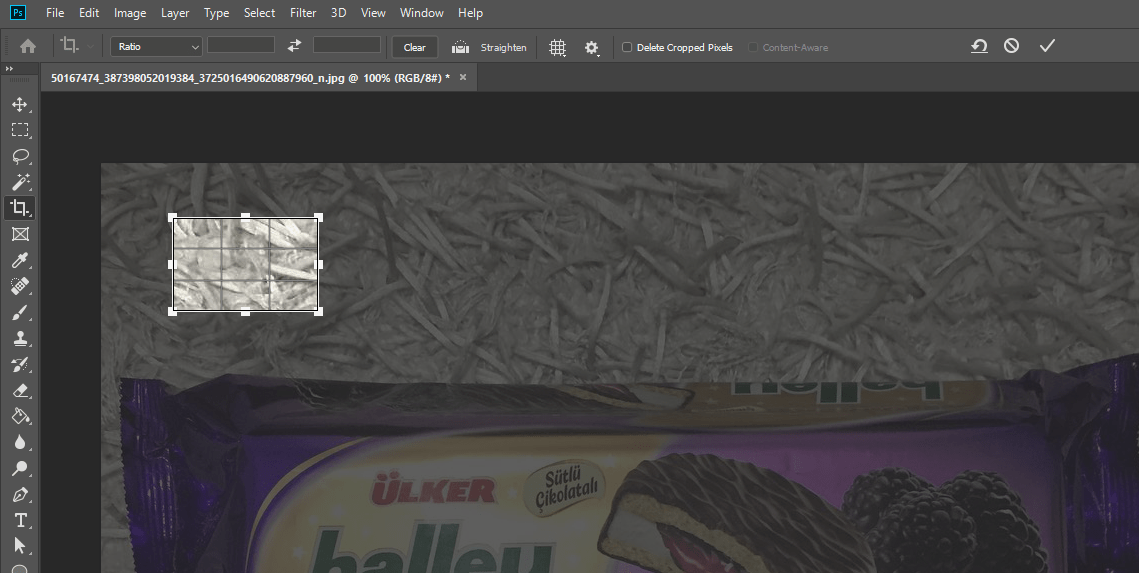Expand the toolbar with double arrows

point(9,68)
